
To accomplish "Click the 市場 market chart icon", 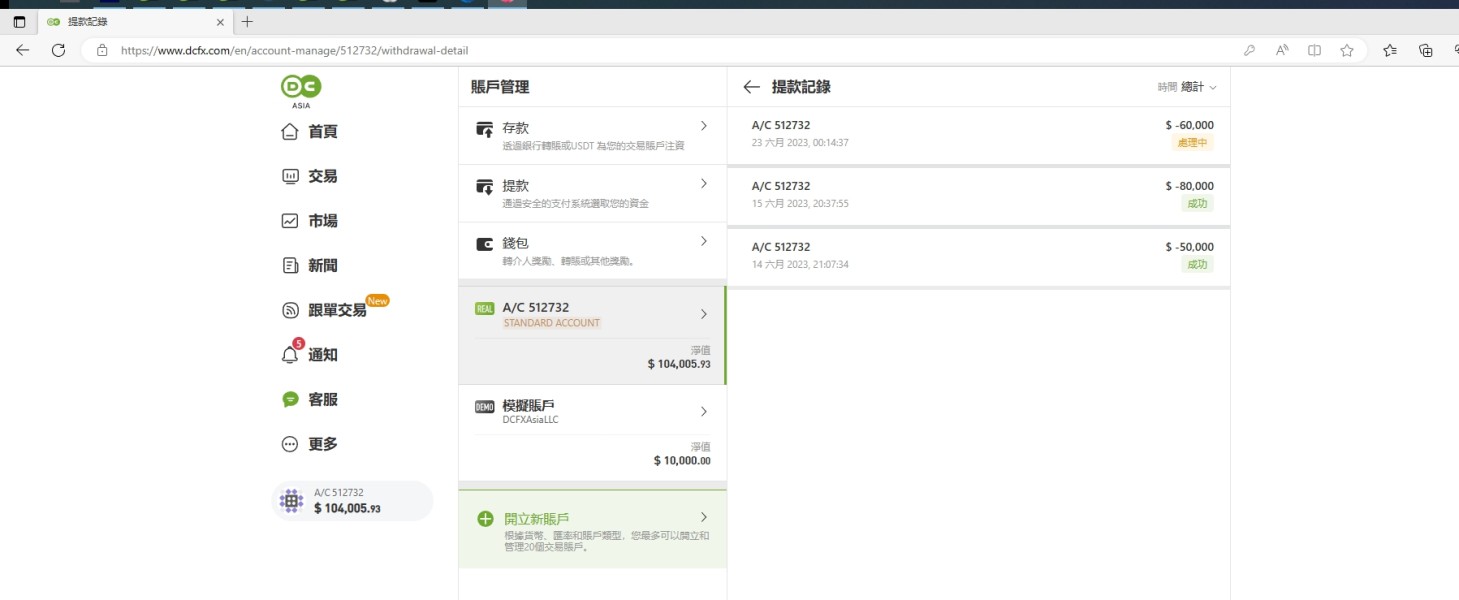I will 290,221.
